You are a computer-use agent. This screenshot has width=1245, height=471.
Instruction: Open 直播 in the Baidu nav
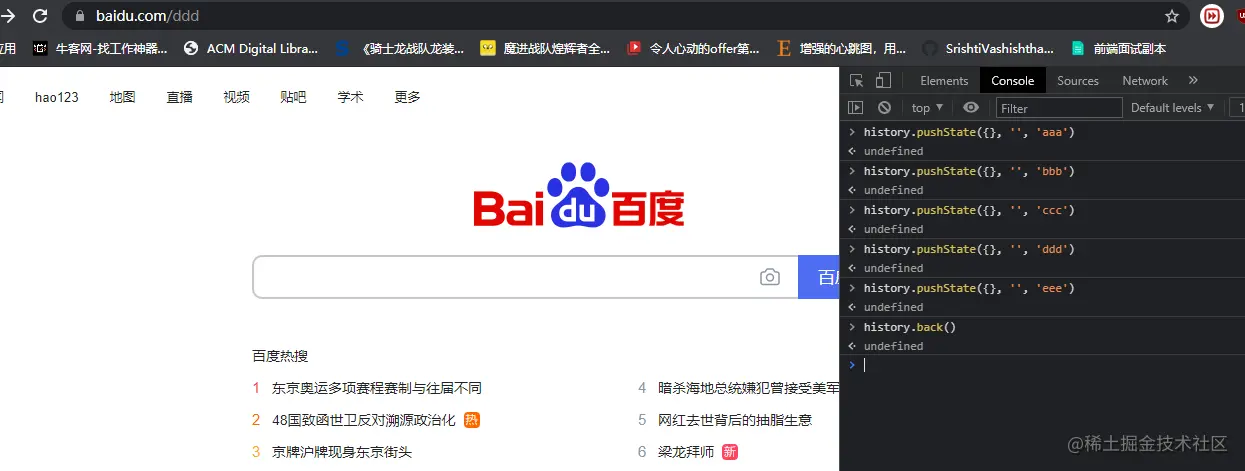tap(179, 97)
